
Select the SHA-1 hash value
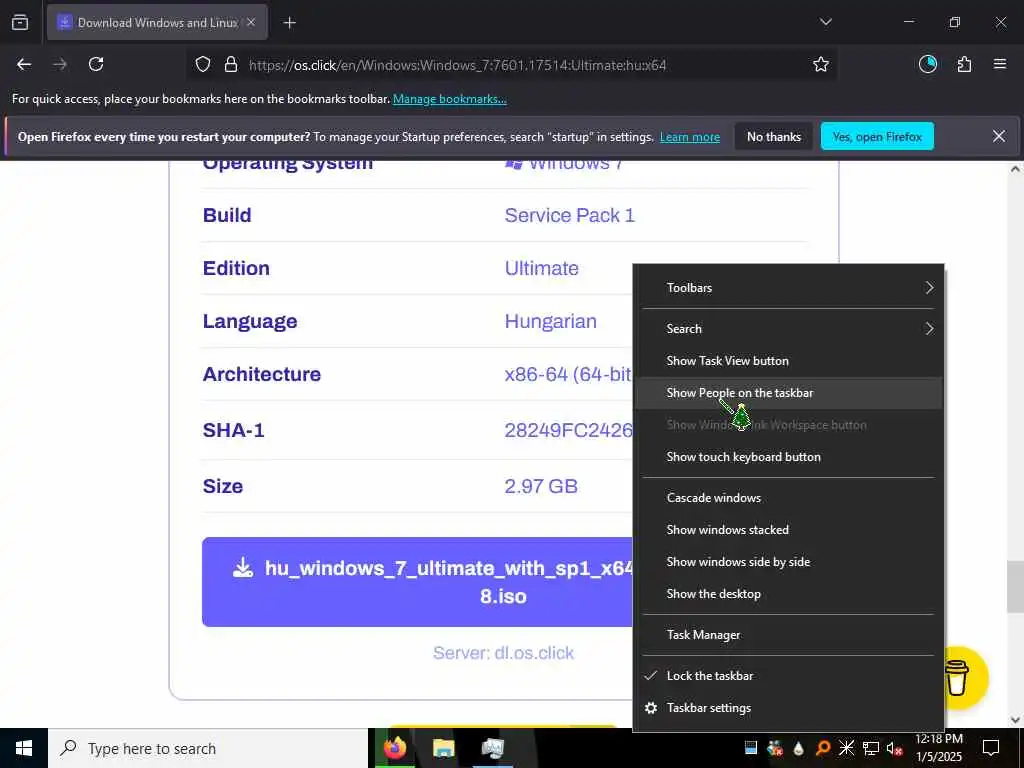tap(568, 430)
